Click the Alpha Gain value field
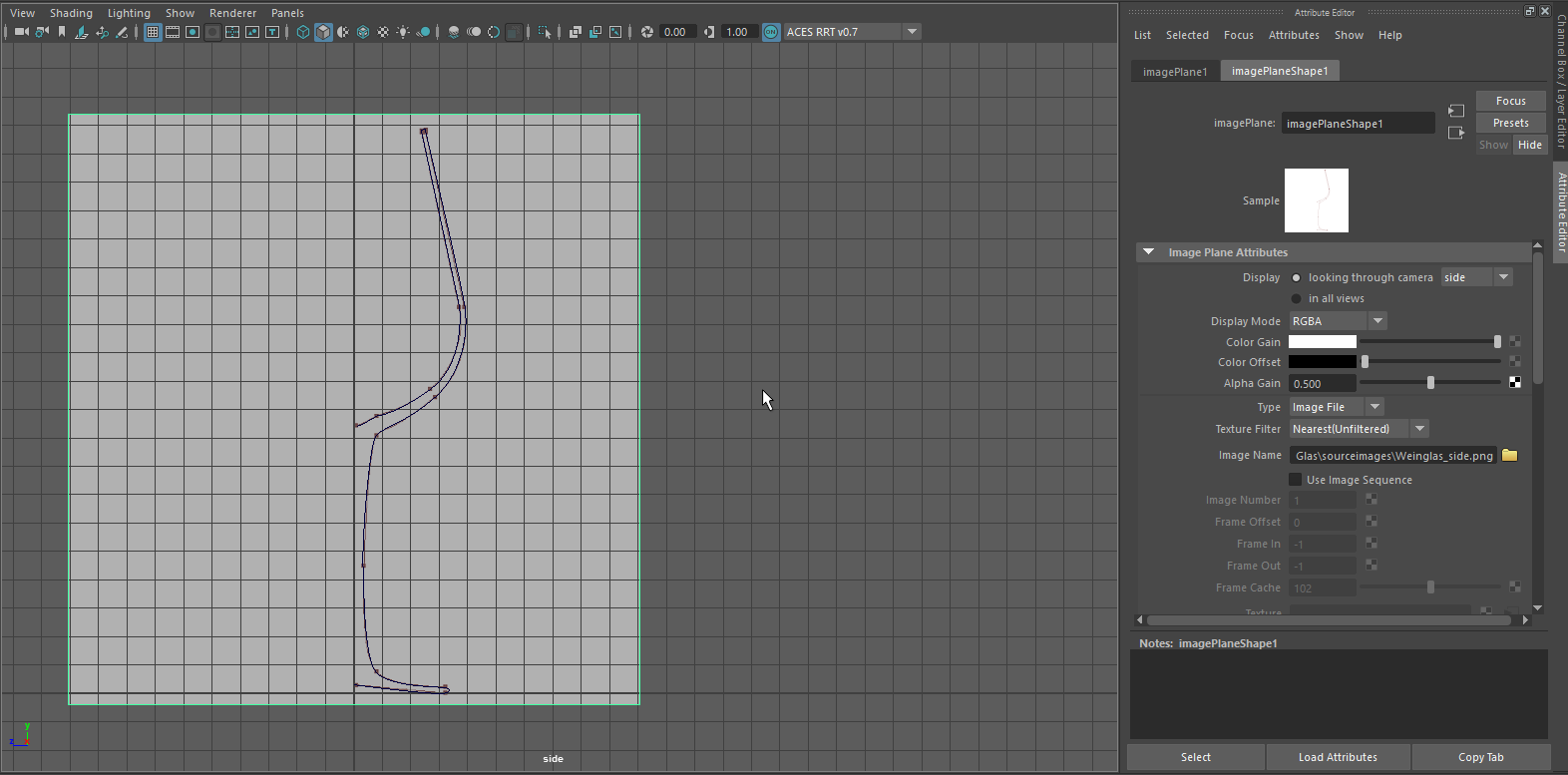 pyautogui.click(x=1322, y=384)
